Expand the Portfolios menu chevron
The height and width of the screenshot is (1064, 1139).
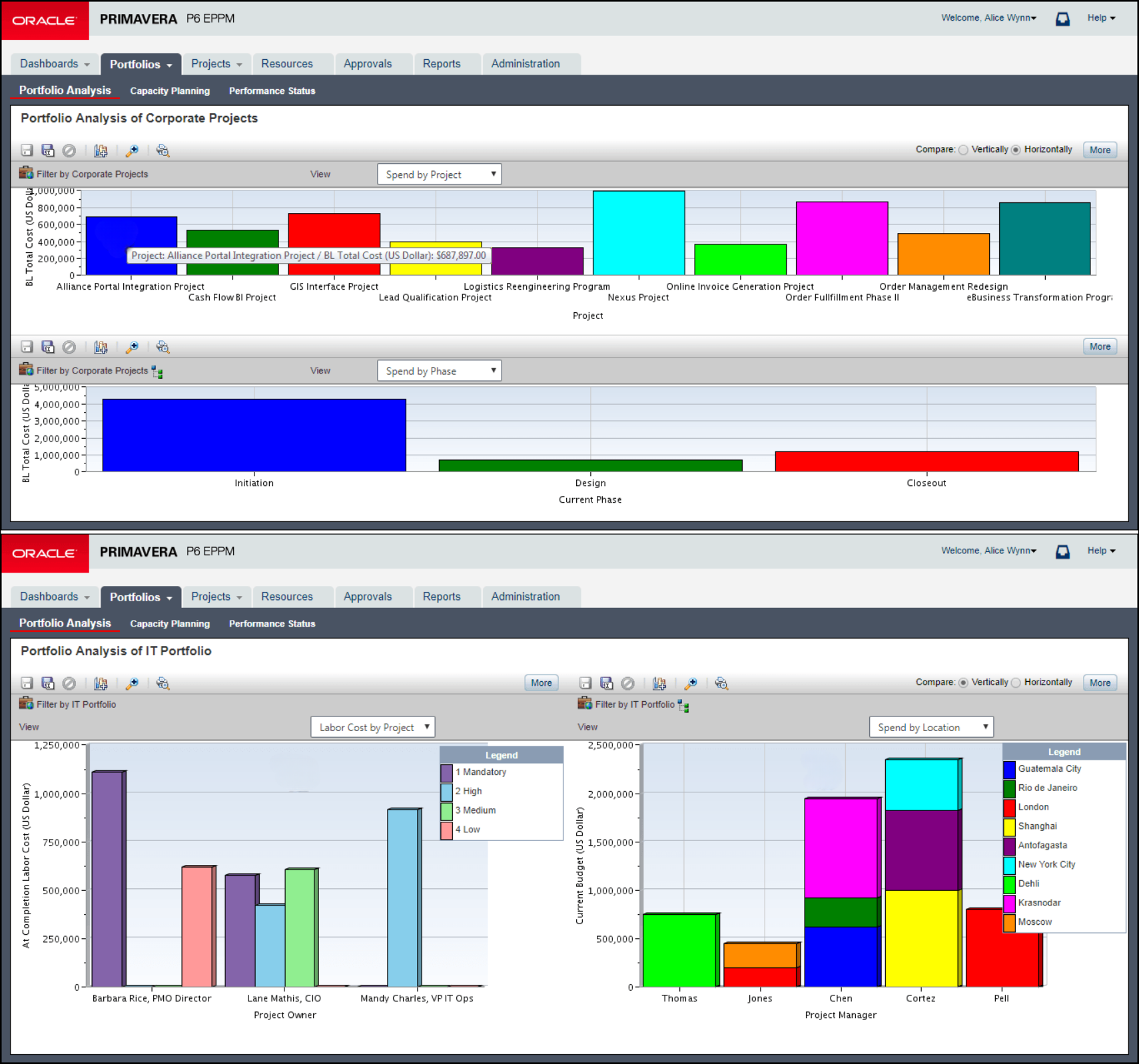click(x=167, y=64)
